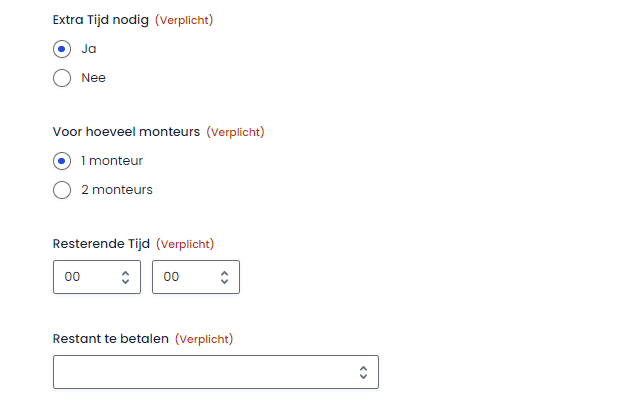Choose the "1 monteur" radio option

pyautogui.click(x=62, y=161)
